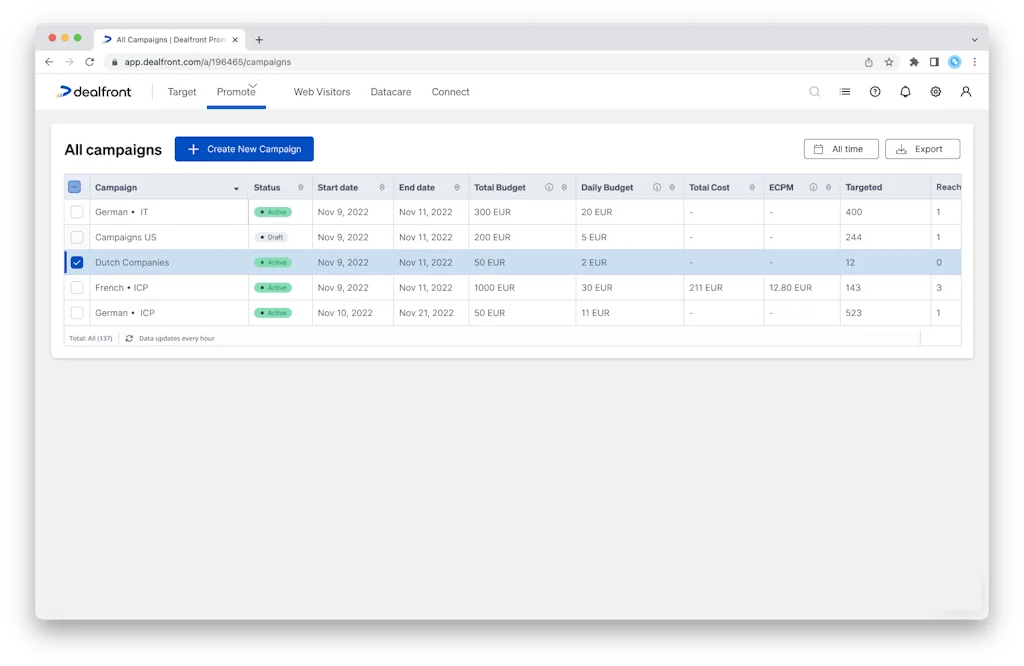
Task: Click the list view icon beside search
Action: click(x=844, y=91)
